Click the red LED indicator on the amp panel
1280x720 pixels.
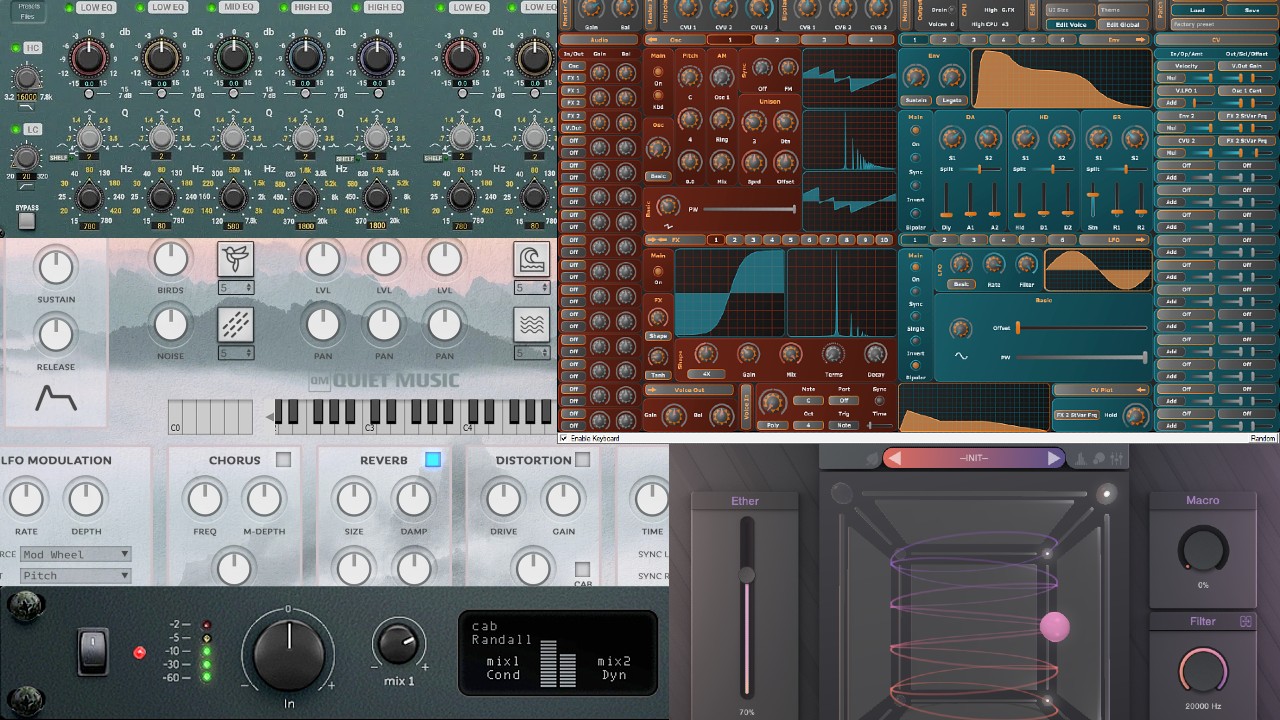click(139, 653)
